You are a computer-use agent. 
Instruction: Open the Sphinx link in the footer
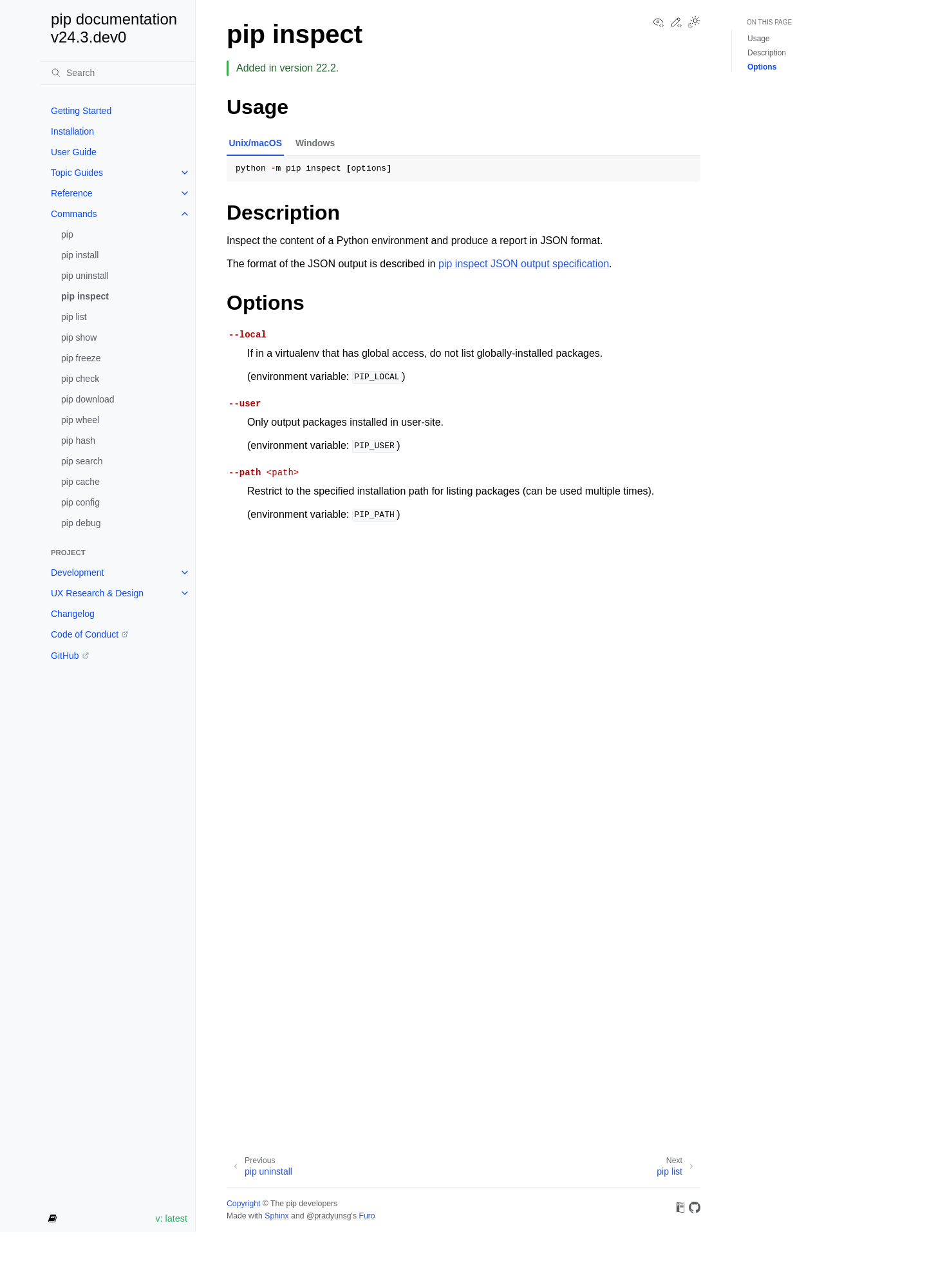[277, 1216]
